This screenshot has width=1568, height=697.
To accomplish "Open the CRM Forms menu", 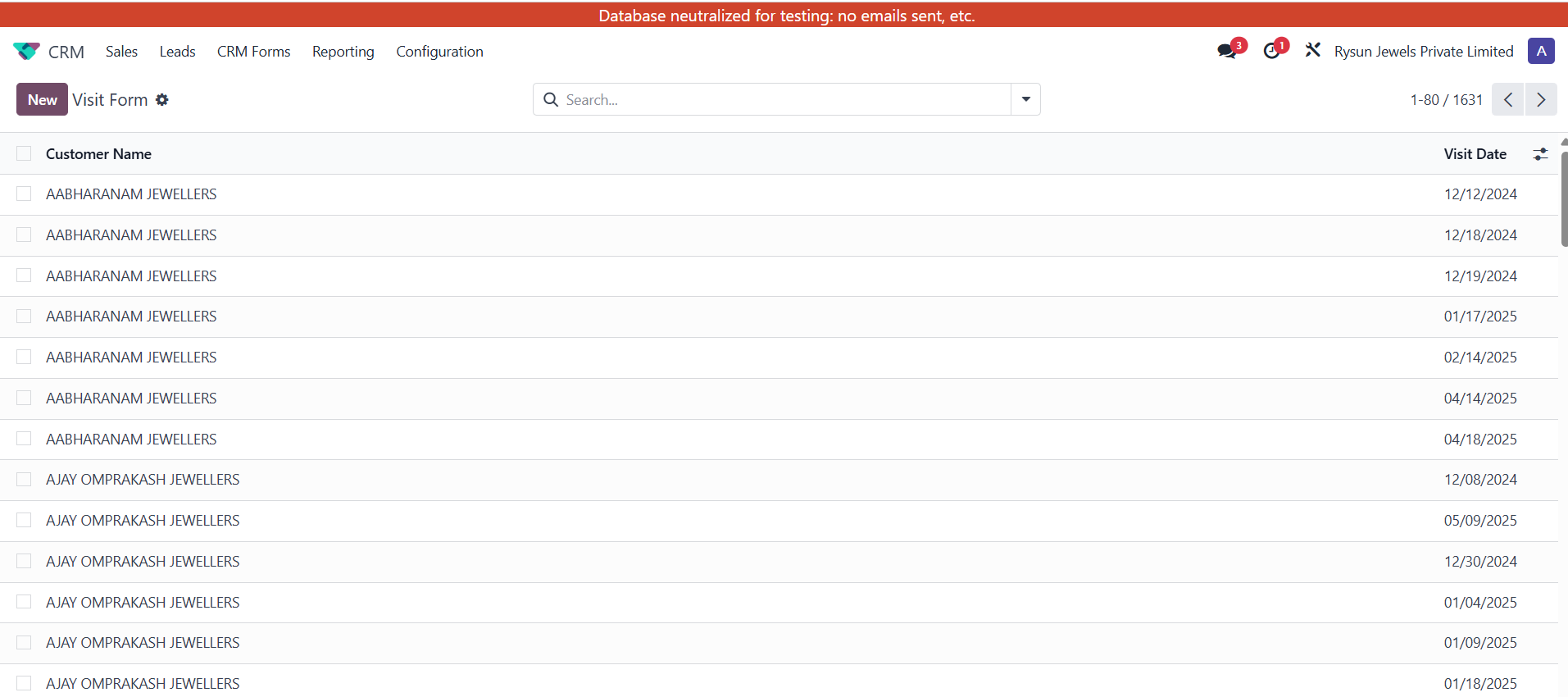I will coord(253,52).
